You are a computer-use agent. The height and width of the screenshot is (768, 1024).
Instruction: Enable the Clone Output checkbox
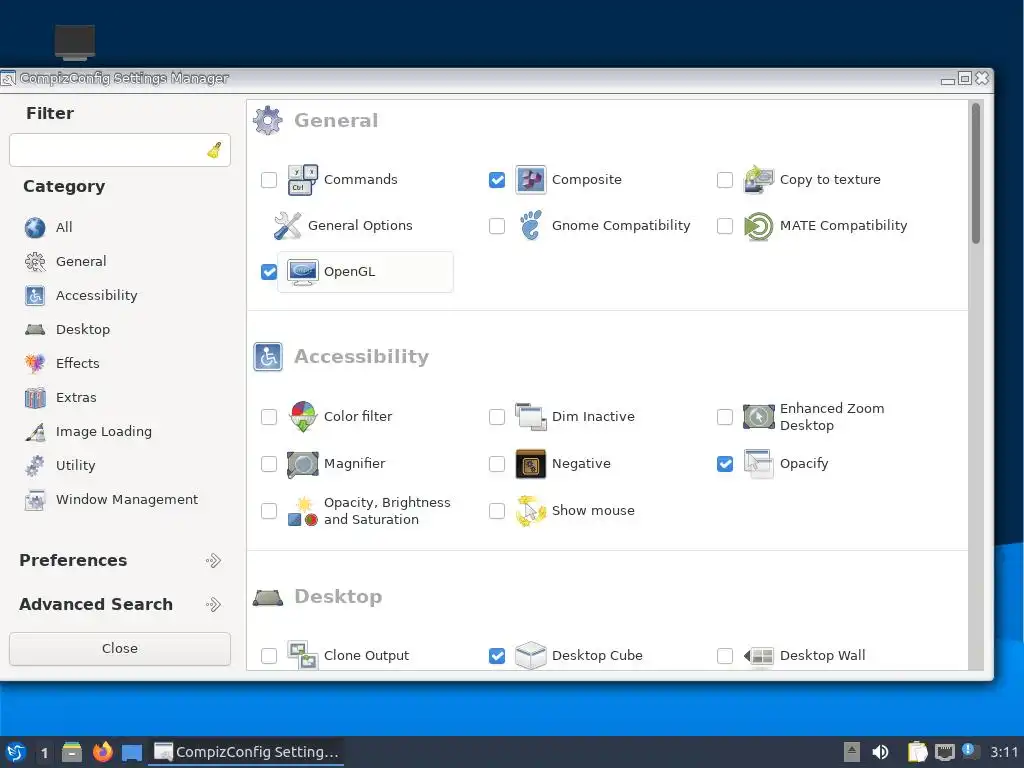tap(269, 656)
